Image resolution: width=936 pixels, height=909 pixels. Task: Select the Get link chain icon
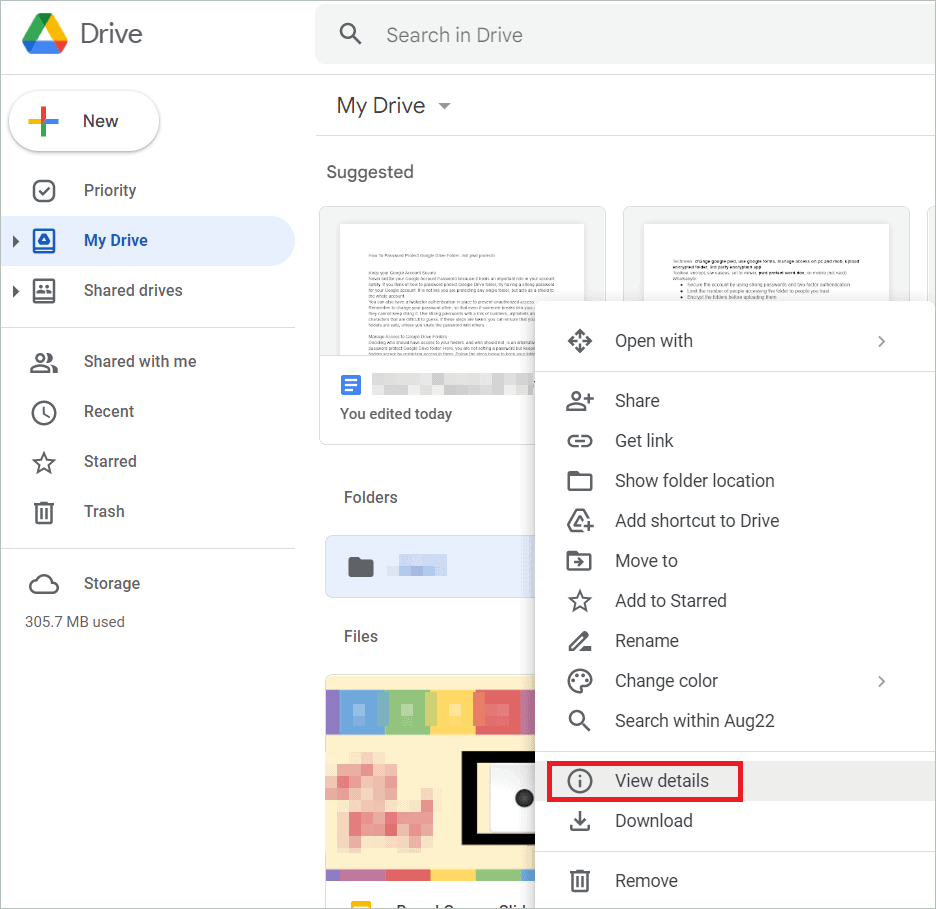pos(580,440)
